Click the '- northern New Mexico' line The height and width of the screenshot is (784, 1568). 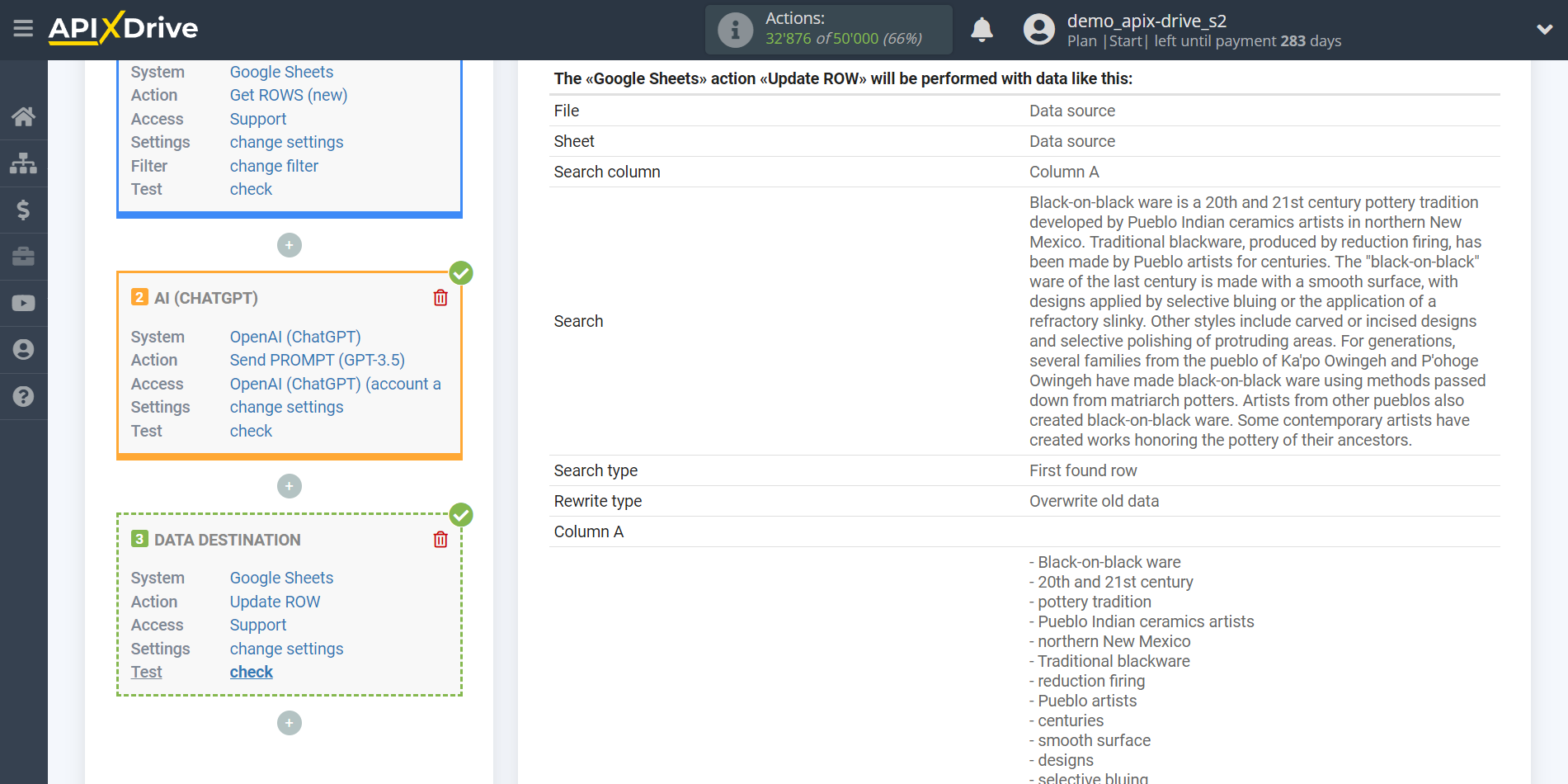pos(1110,641)
